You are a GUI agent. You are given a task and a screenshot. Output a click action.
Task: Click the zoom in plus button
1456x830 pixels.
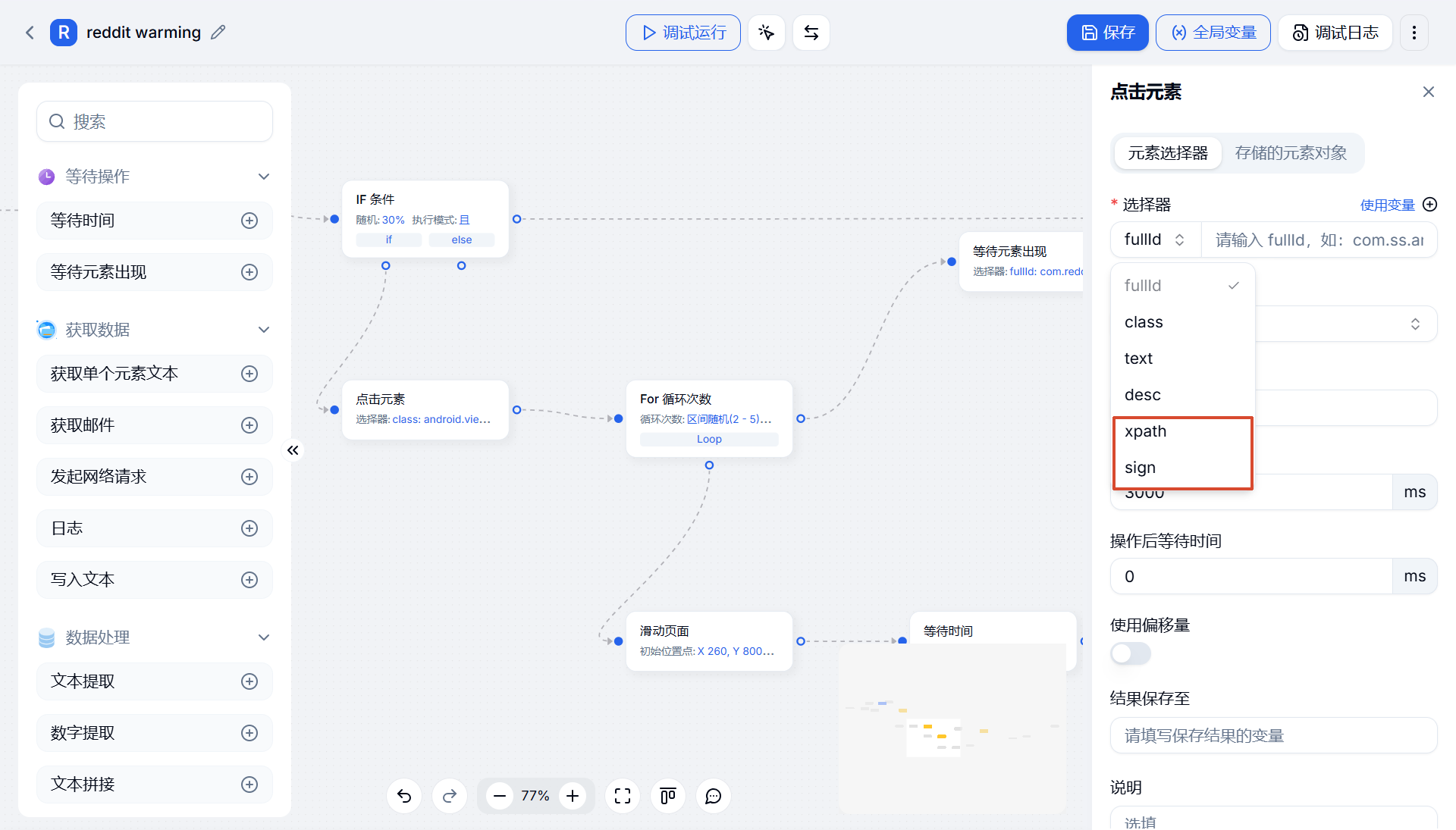tap(573, 796)
